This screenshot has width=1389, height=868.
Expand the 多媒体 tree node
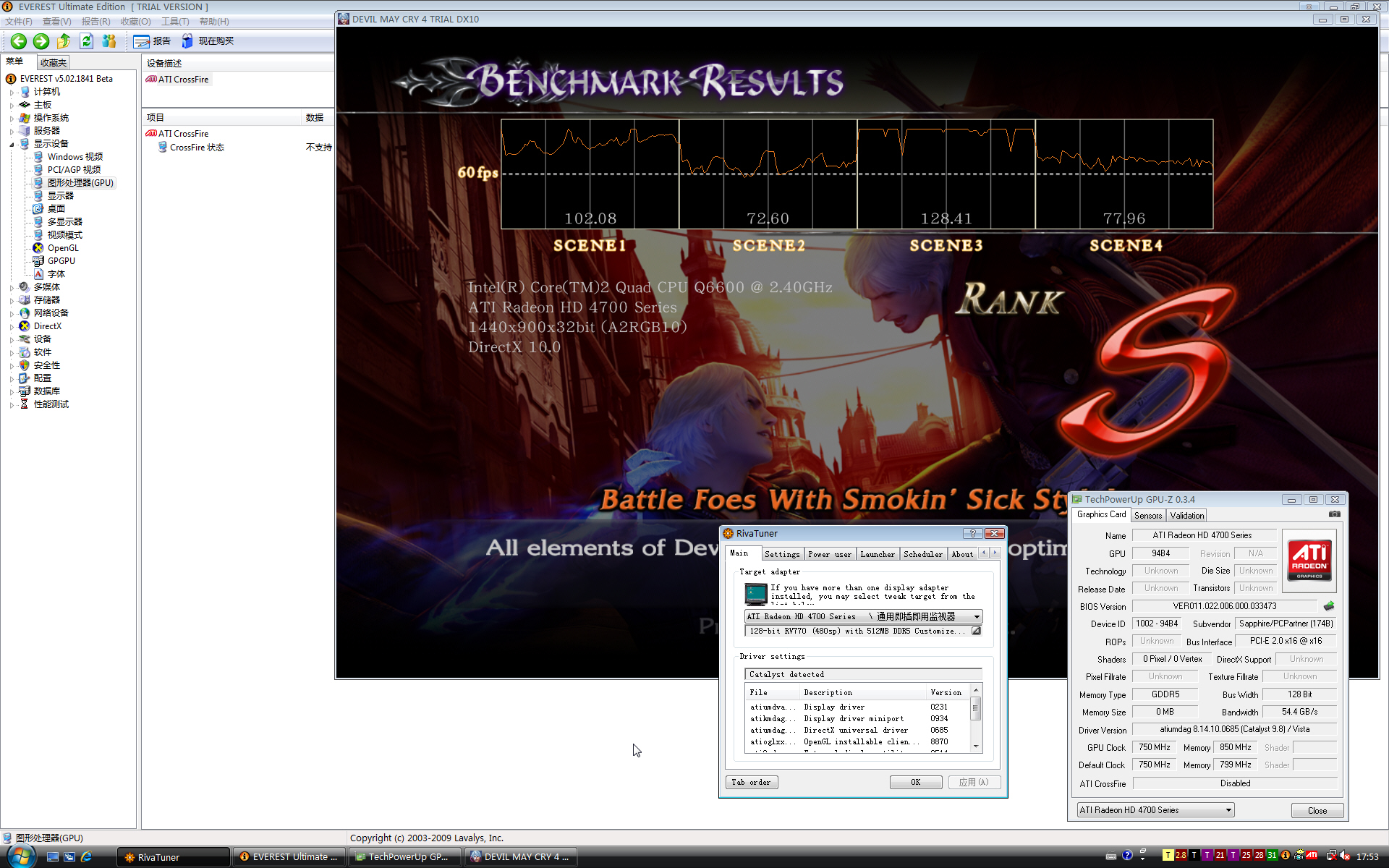12,288
